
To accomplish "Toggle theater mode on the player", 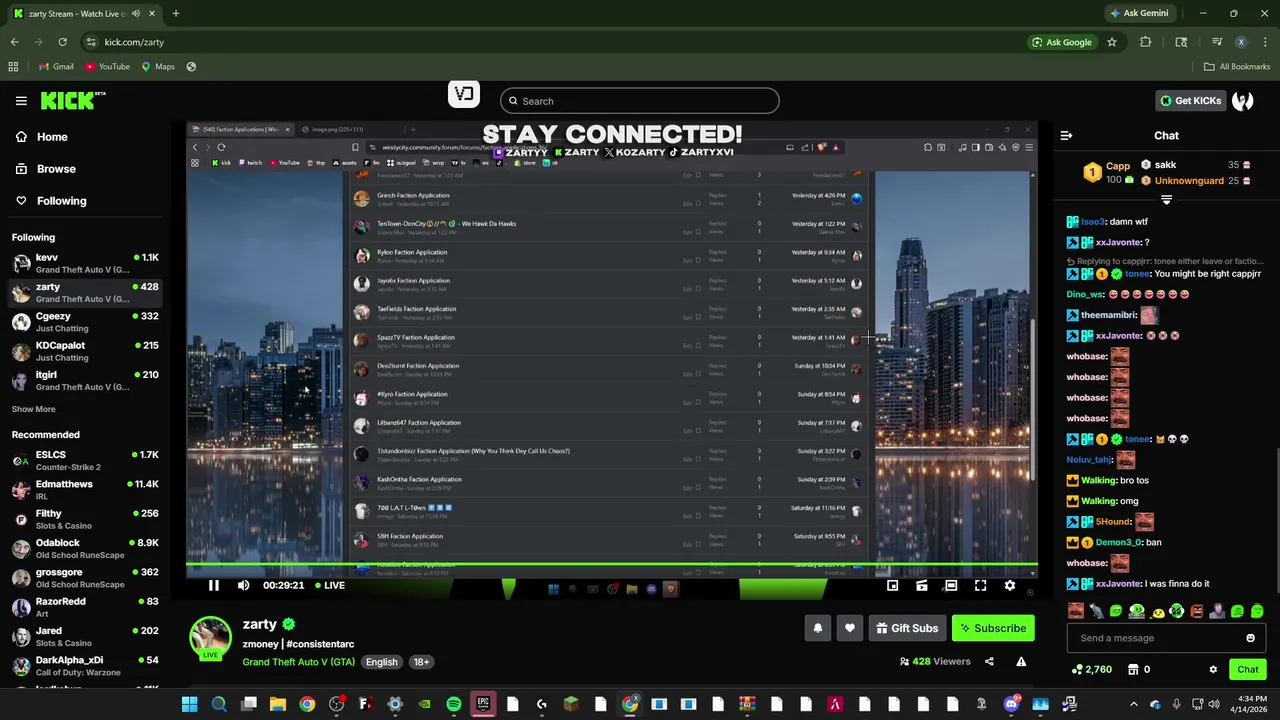I will [x=951, y=585].
